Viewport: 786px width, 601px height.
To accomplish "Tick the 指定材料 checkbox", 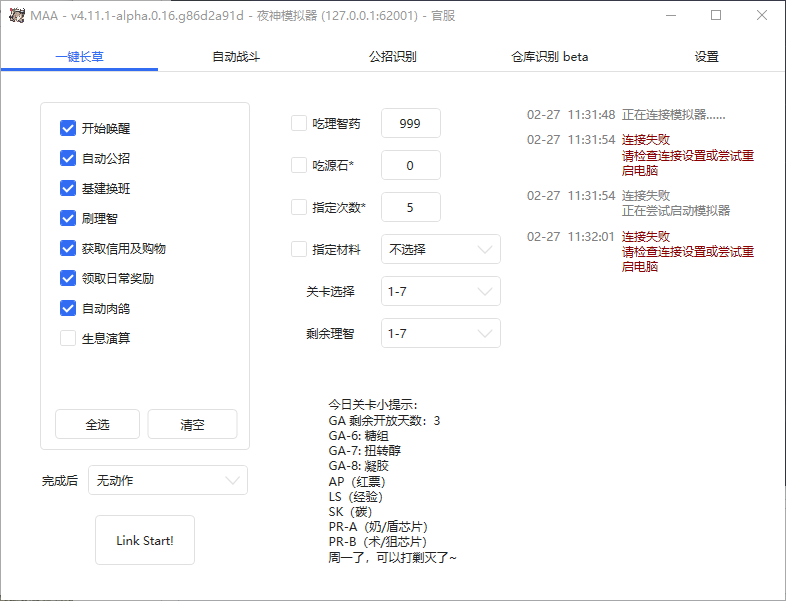I will (299, 249).
